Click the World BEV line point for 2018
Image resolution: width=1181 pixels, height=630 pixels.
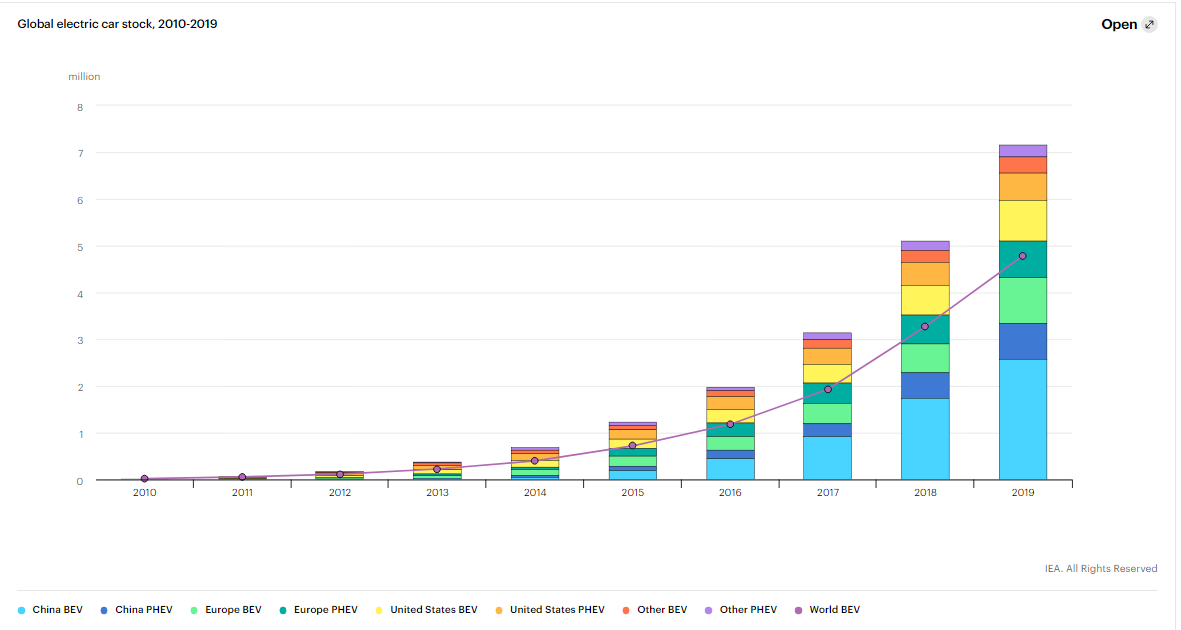click(925, 326)
